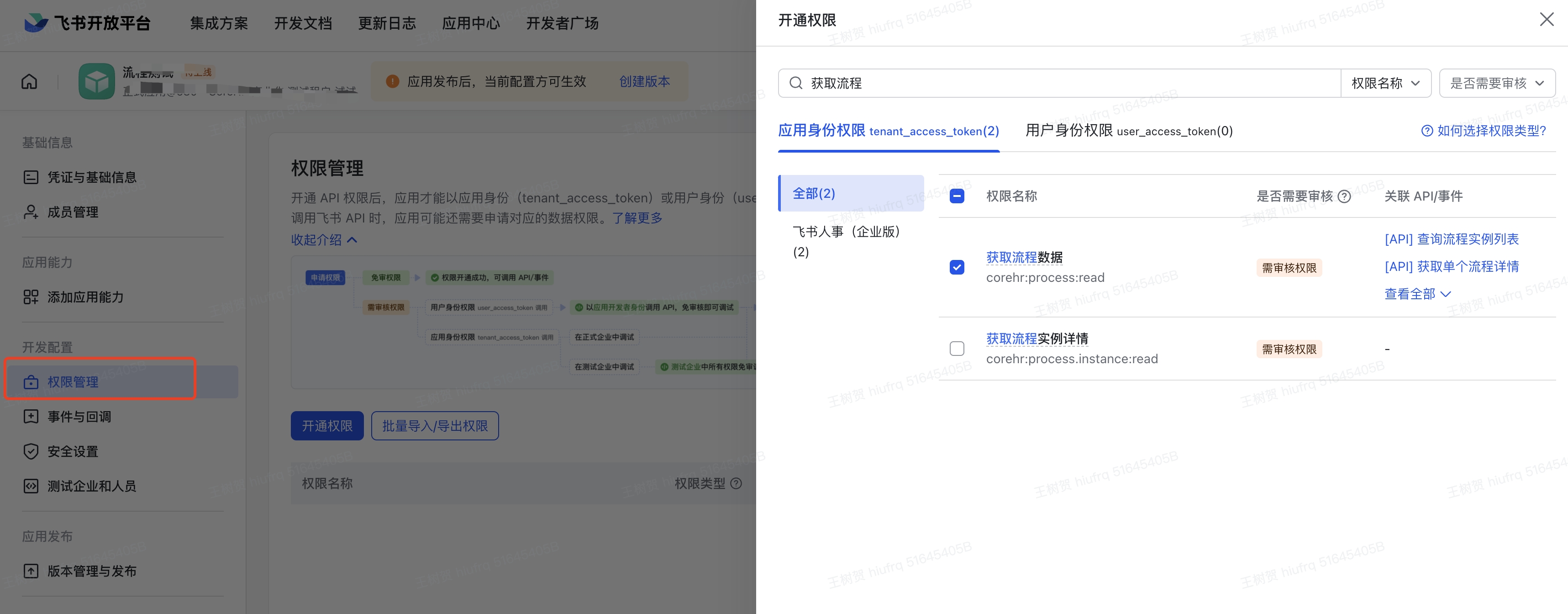Collapse the intro via 收起介绍
This screenshot has width=1568, height=614.
pyautogui.click(x=324, y=240)
